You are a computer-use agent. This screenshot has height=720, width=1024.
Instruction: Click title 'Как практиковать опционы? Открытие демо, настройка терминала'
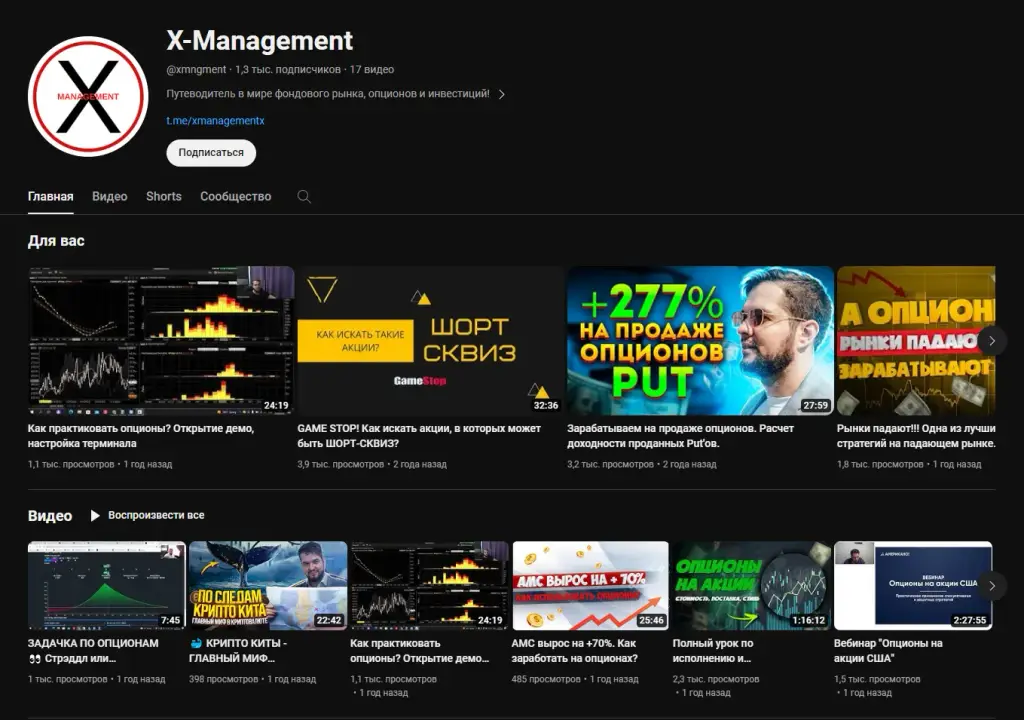(x=140, y=436)
